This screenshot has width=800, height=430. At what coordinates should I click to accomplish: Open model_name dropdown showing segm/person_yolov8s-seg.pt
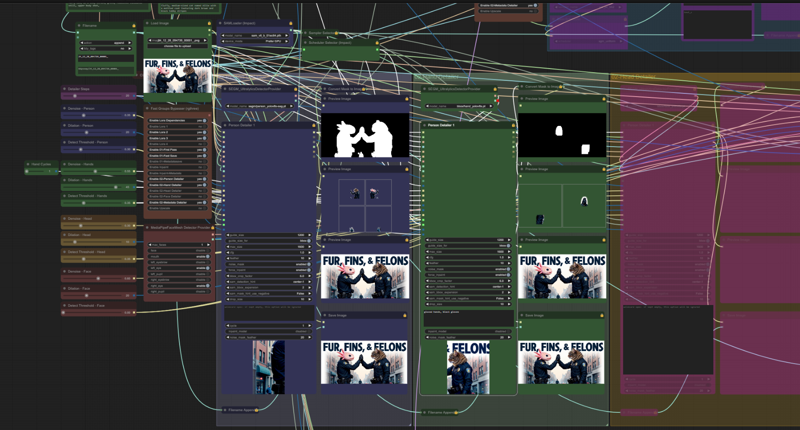[260, 106]
